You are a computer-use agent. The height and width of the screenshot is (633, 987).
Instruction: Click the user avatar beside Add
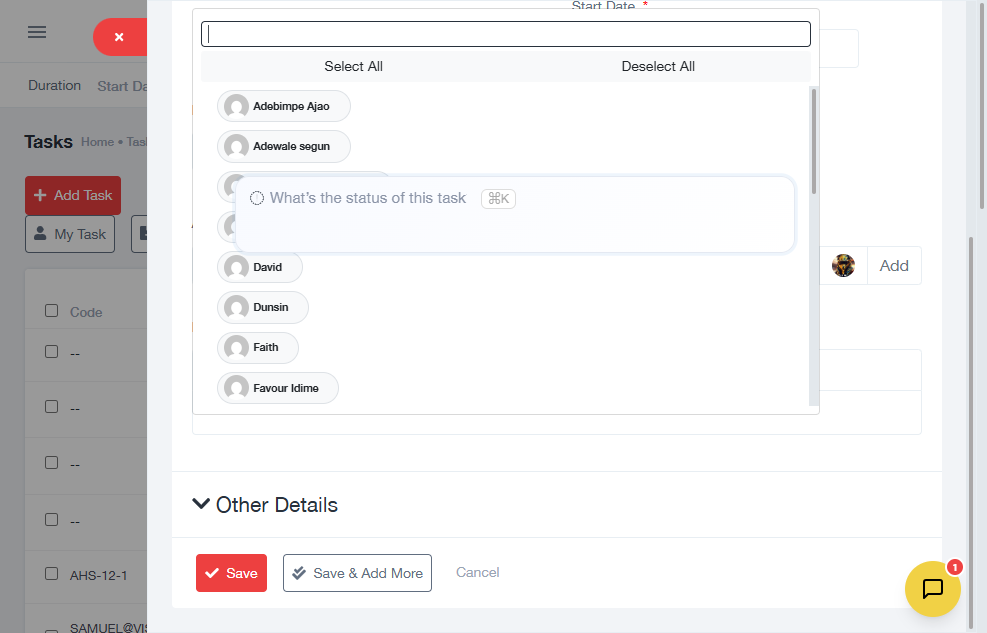pyautogui.click(x=843, y=266)
